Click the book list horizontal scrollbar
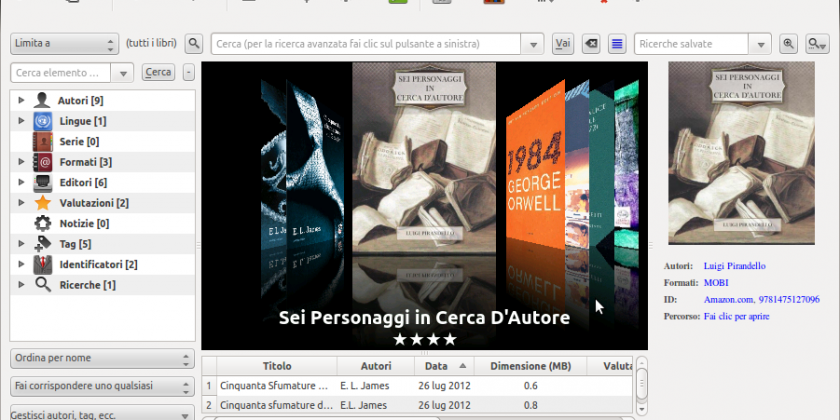This screenshot has width=840, height=420. click(x=418, y=418)
